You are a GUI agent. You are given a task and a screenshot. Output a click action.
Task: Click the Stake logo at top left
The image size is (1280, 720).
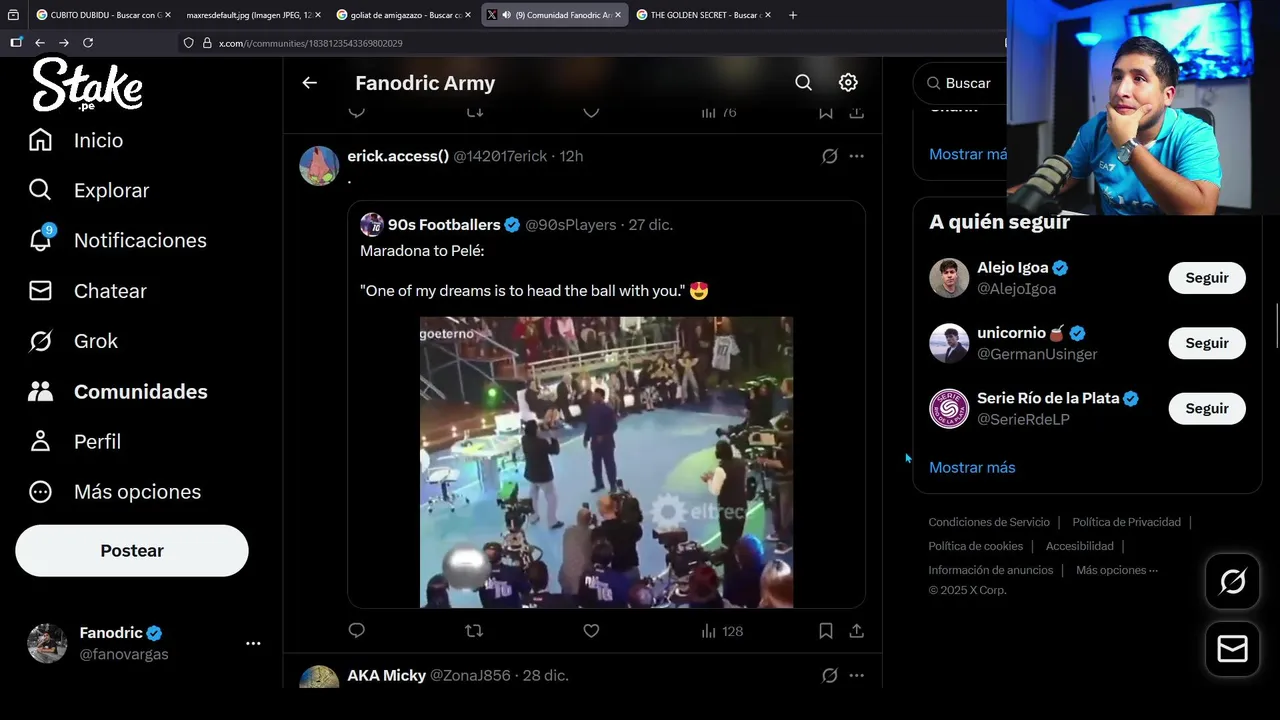(x=87, y=84)
